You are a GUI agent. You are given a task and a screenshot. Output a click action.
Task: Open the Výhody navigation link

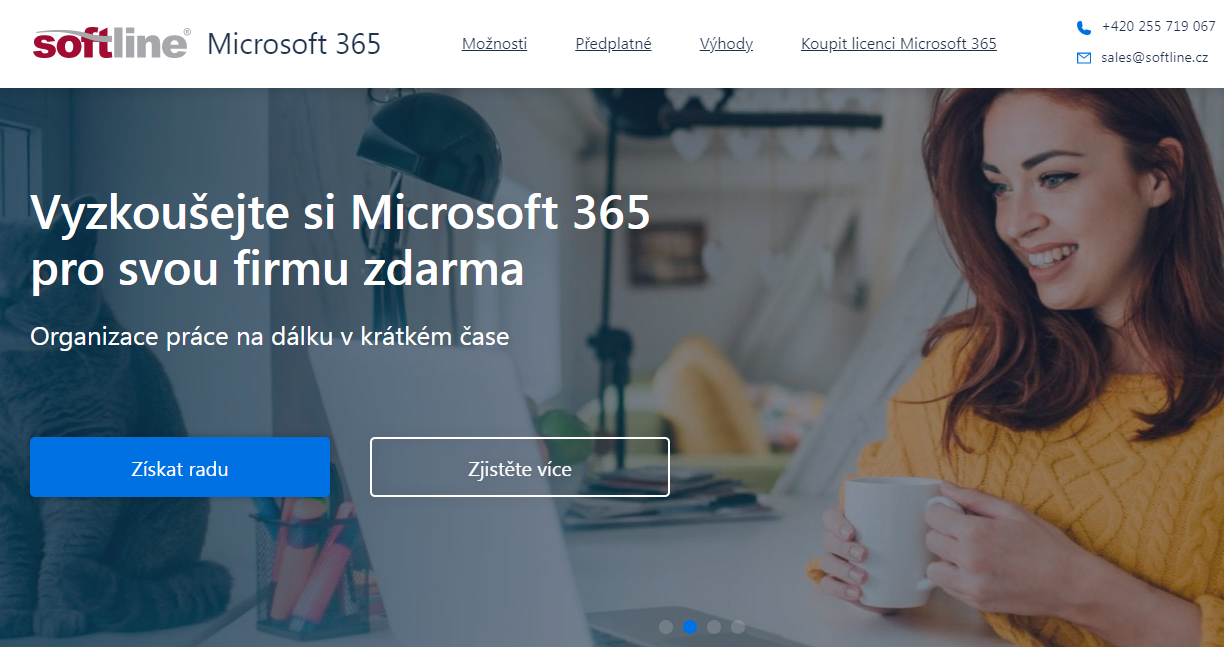coord(726,44)
